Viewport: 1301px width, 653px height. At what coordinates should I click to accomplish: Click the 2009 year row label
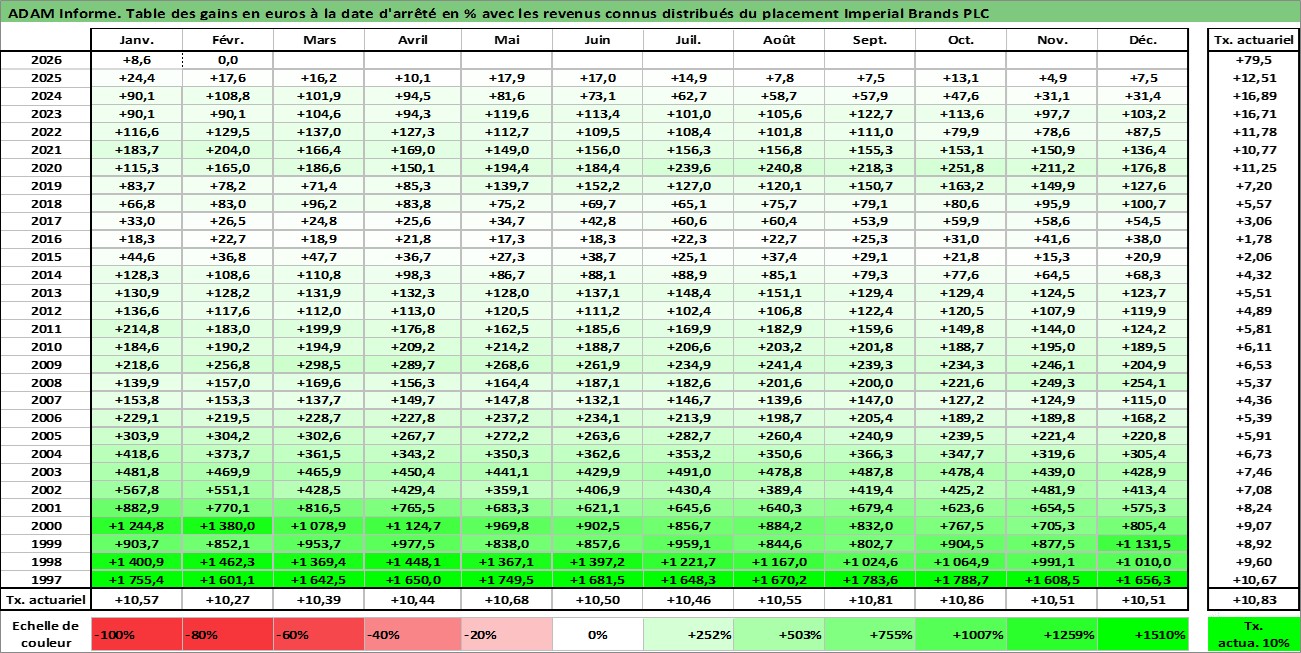pyautogui.click(x=46, y=365)
